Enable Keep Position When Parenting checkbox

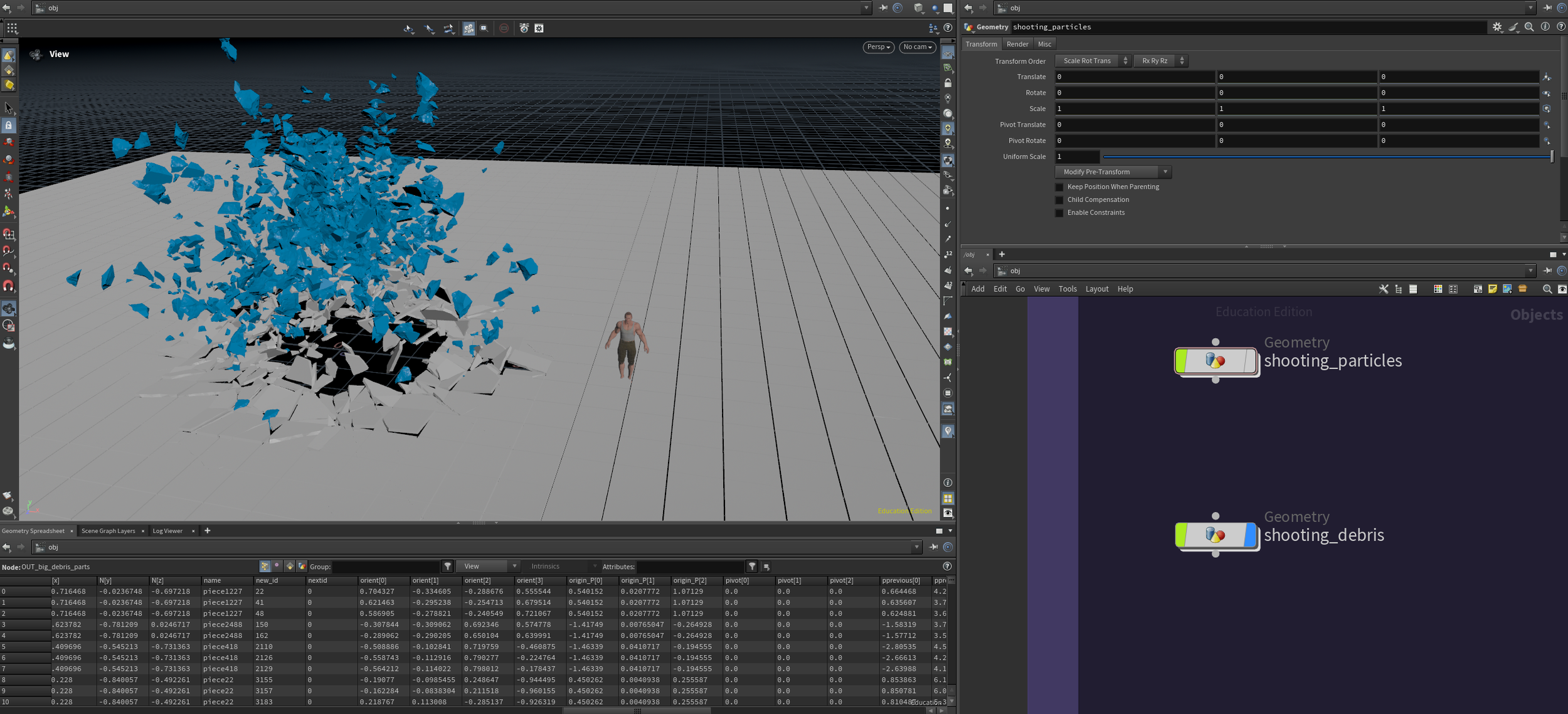tap(1059, 187)
